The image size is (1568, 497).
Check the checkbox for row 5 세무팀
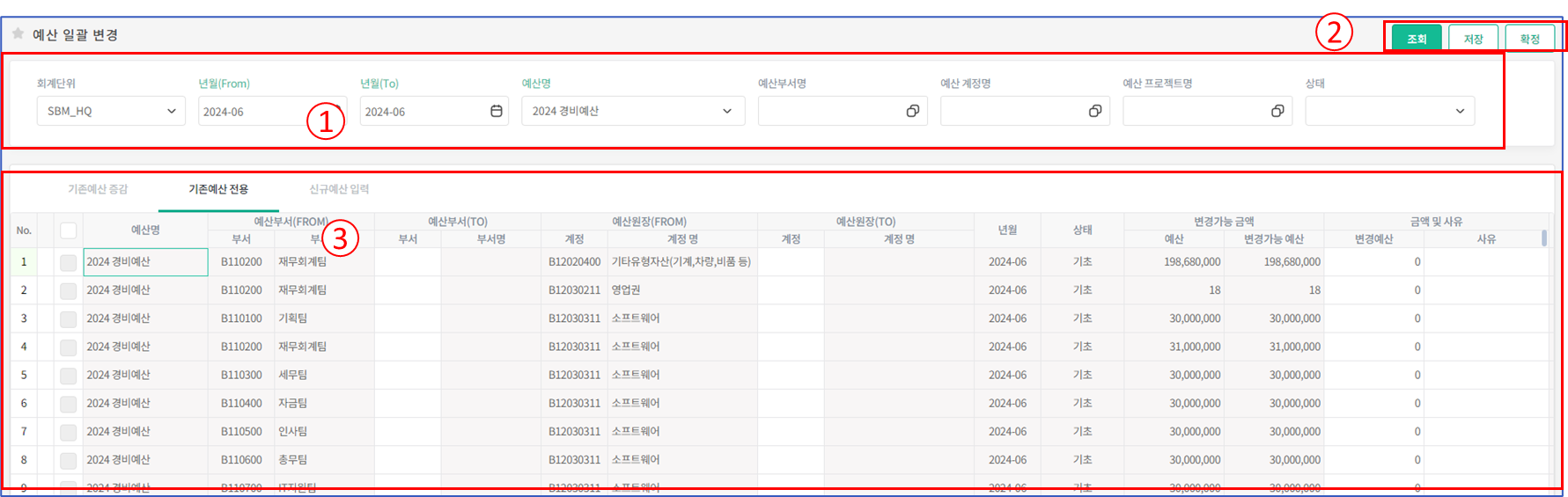(x=68, y=376)
